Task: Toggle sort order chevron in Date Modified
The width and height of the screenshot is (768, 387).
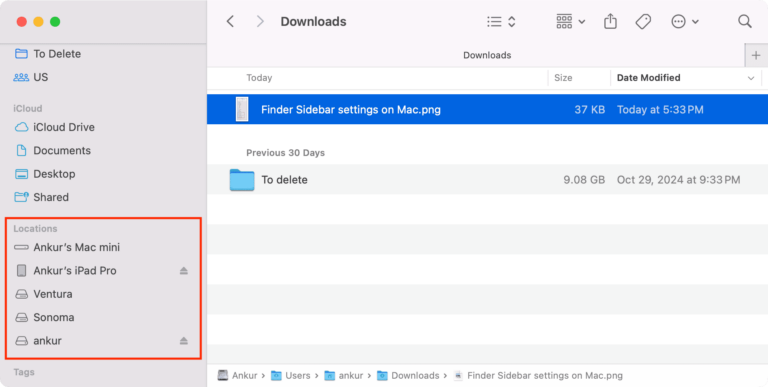Action: 751,78
